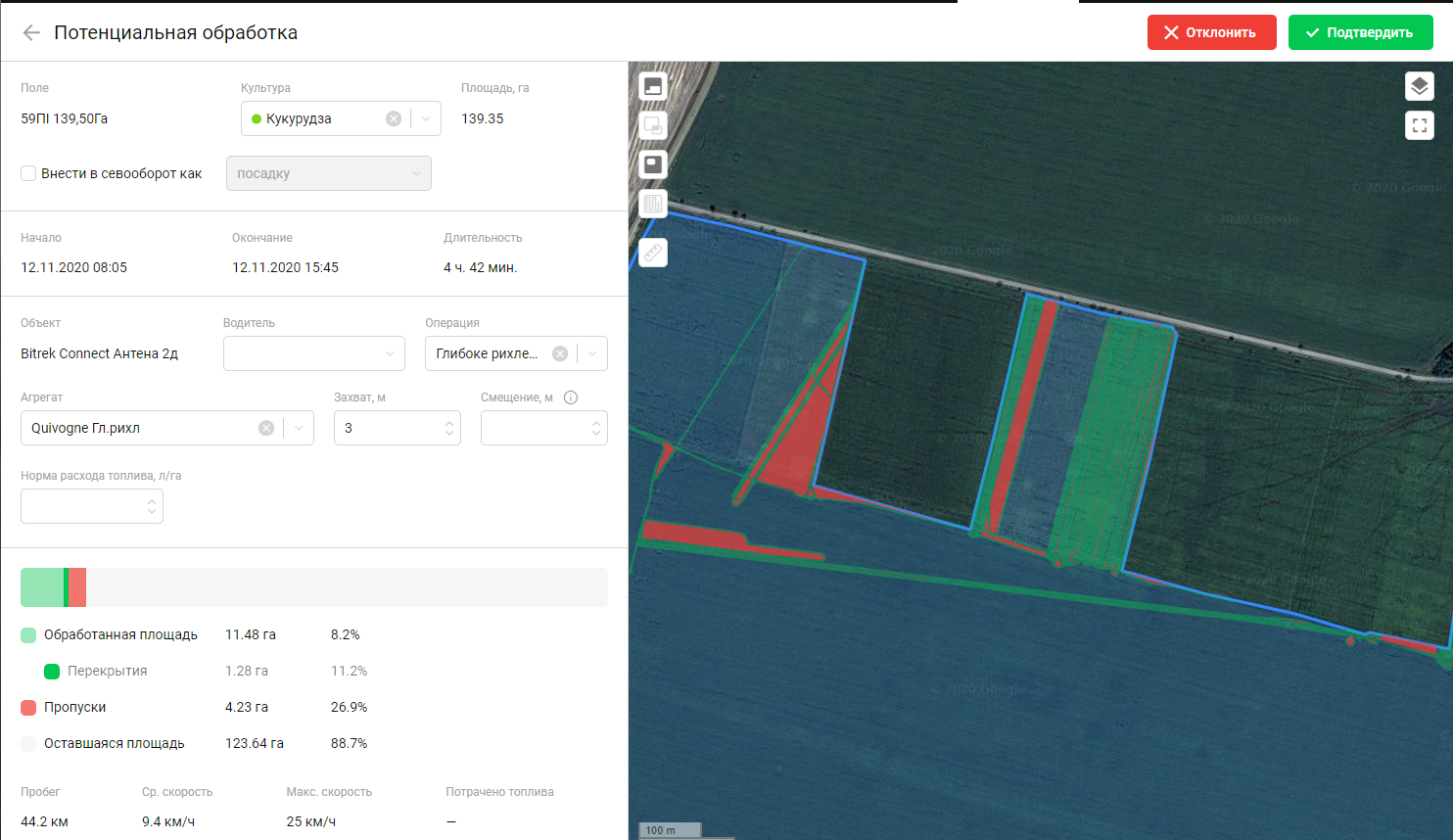
Task: Select the ruler measurement tool
Action: pyautogui.click(x=653, y=253)
